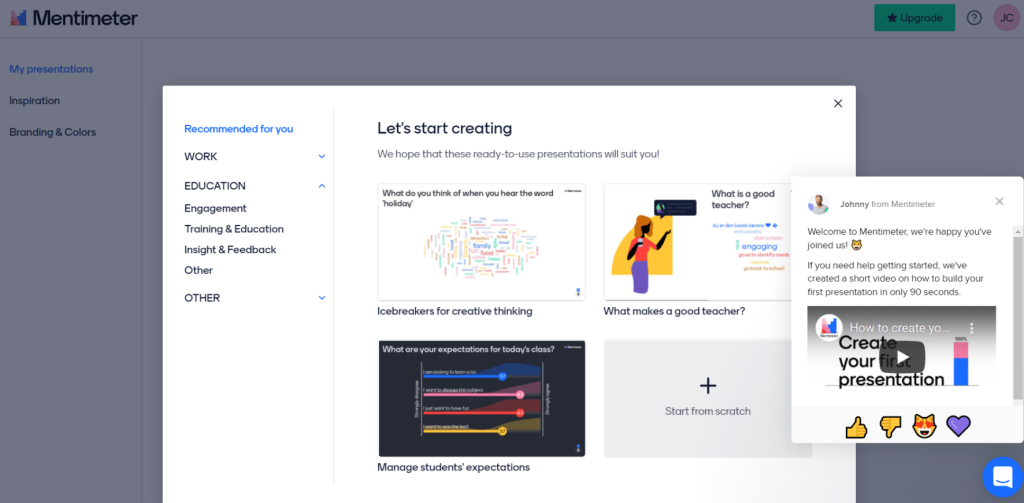Play the Create your first presentation video
This screenshot has height=503, width=1024.
[902, 357]
